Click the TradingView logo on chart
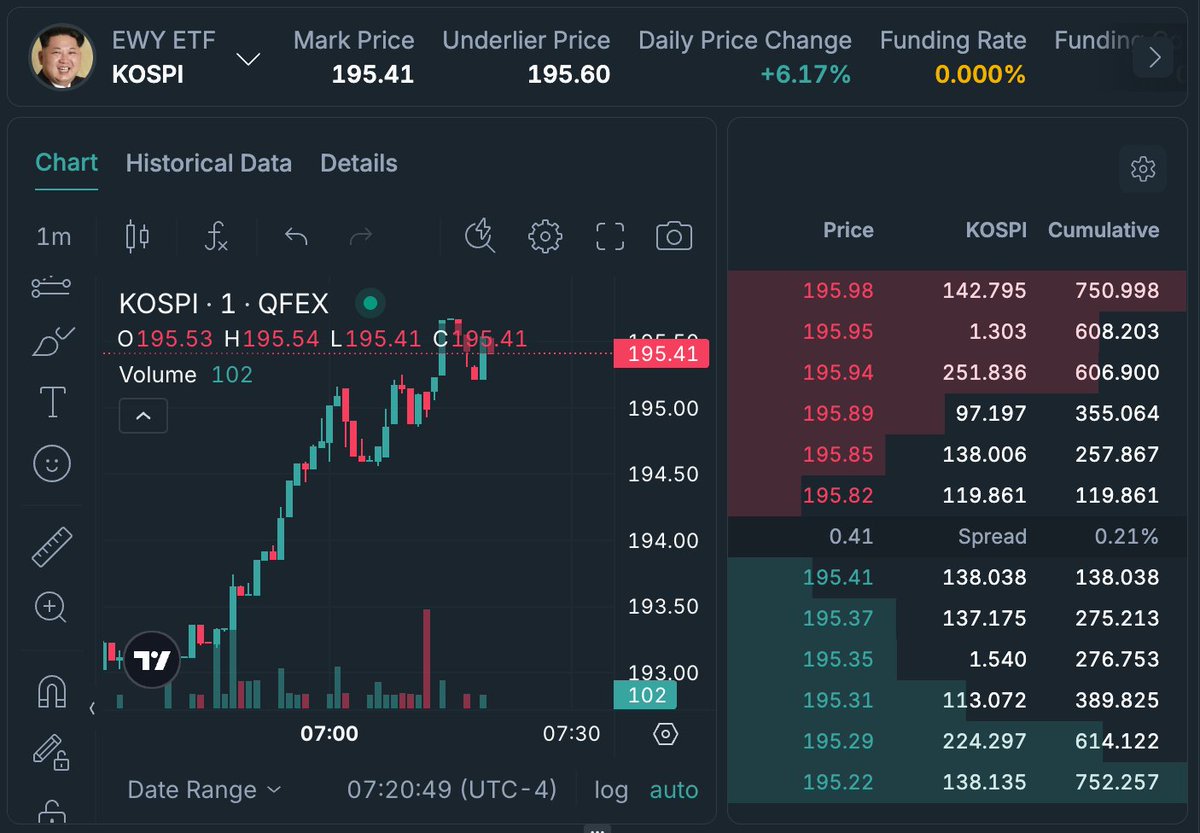Image resolution: width=1200 pixels, height=833 pixels. pos(153,660)
